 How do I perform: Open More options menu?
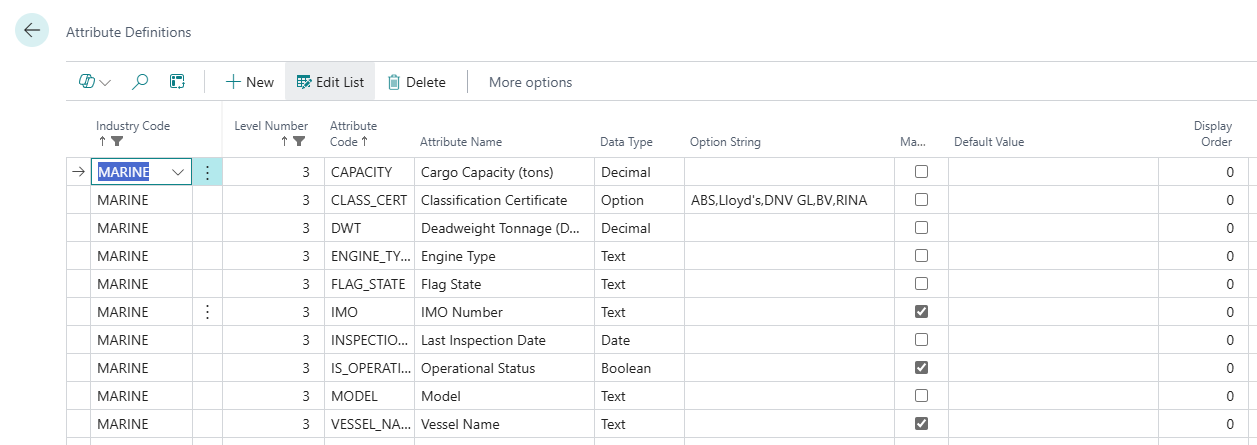point(530,82)
